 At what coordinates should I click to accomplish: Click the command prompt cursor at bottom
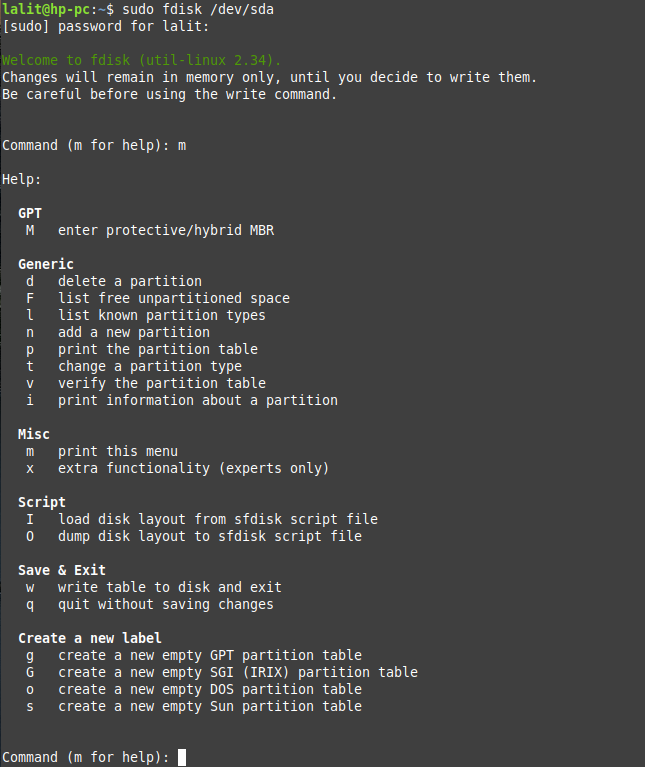(182, 757)
